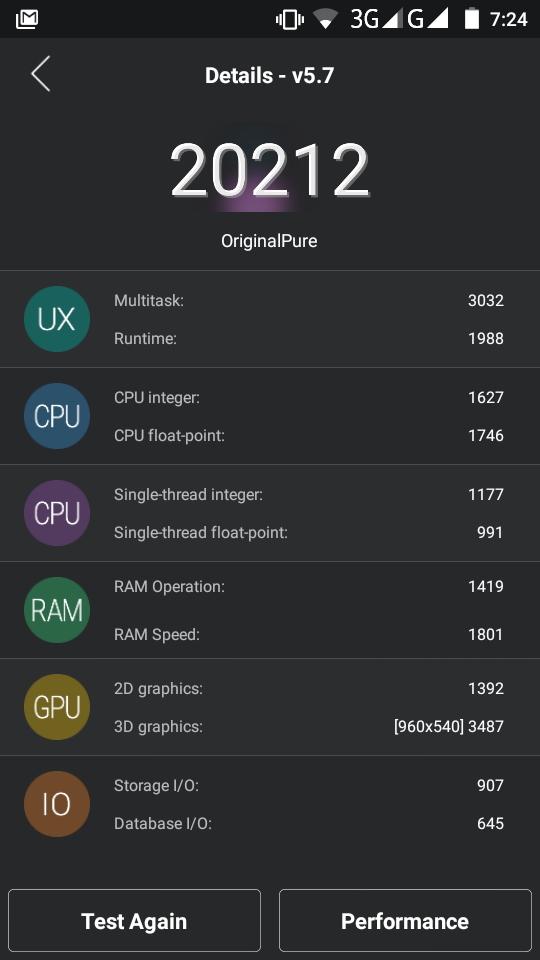Image resolution: width=540 pixels, height=960 pixels.
Task: Tap the Multitask score row
Action: (x=309, y=300)
